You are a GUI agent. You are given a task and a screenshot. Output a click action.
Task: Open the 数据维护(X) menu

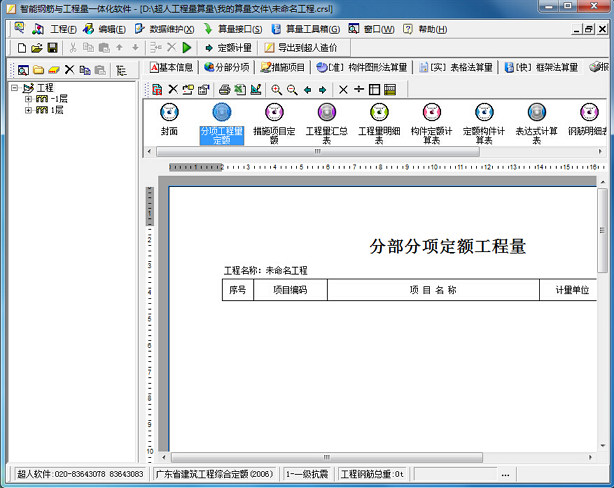point(164,29)
